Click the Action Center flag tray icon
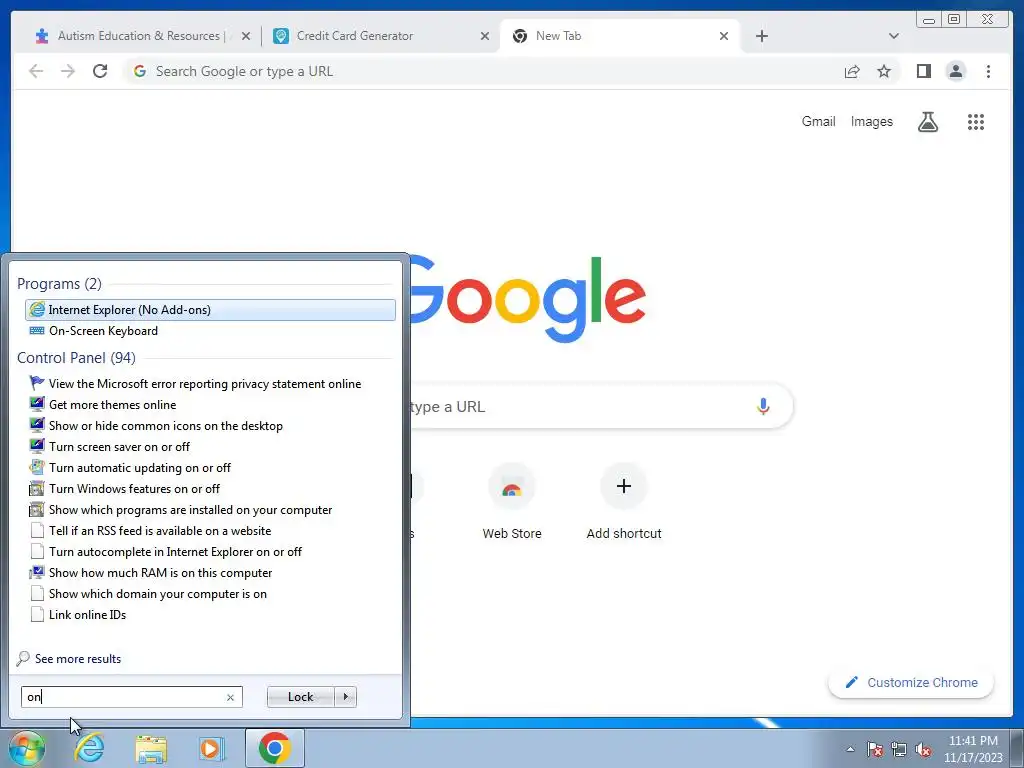 click(874, 749)
